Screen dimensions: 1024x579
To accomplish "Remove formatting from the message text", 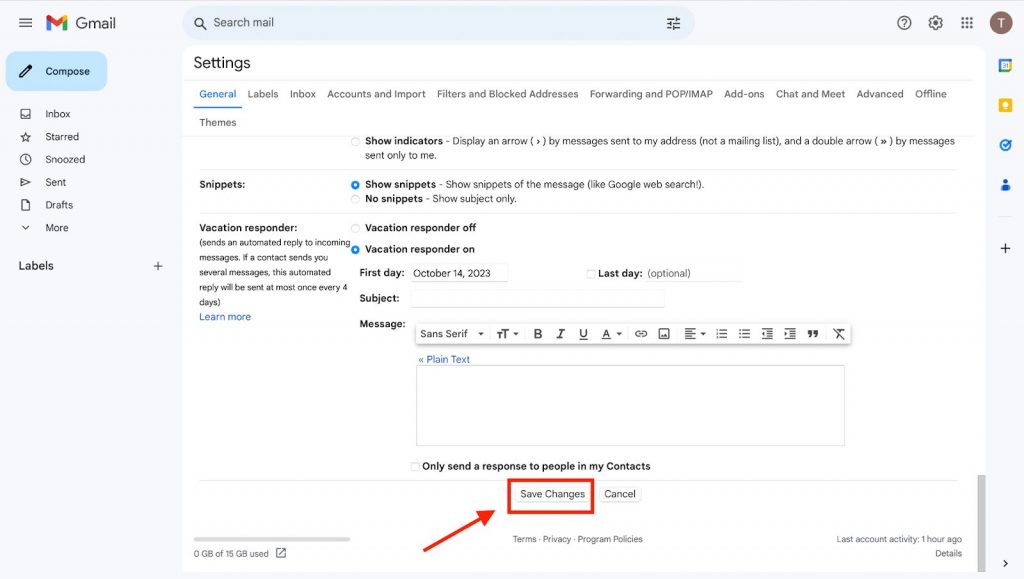I will [x=839, y=333].
